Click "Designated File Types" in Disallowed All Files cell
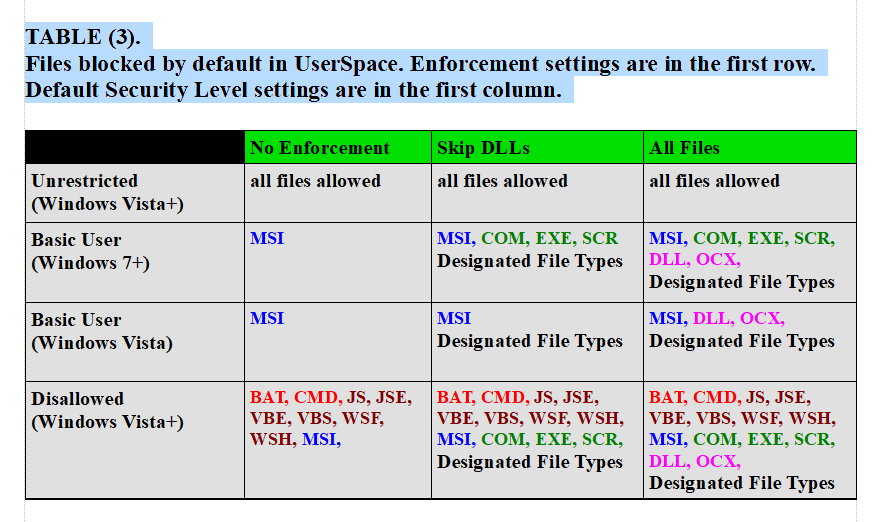 741,484
